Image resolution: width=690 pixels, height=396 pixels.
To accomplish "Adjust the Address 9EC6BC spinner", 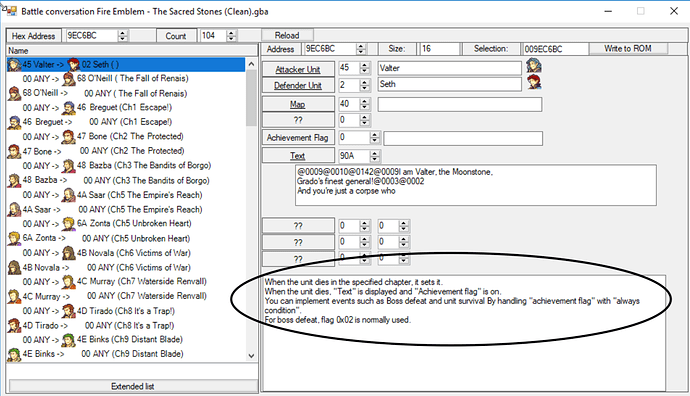I will pyautogui.click(x=361, y=49).
